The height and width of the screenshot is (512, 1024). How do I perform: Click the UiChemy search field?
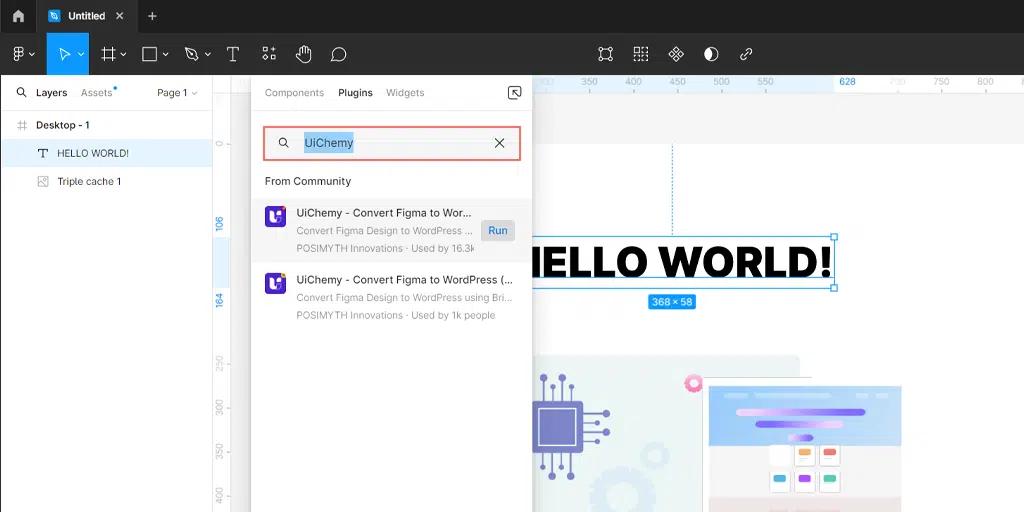(392, 143)
